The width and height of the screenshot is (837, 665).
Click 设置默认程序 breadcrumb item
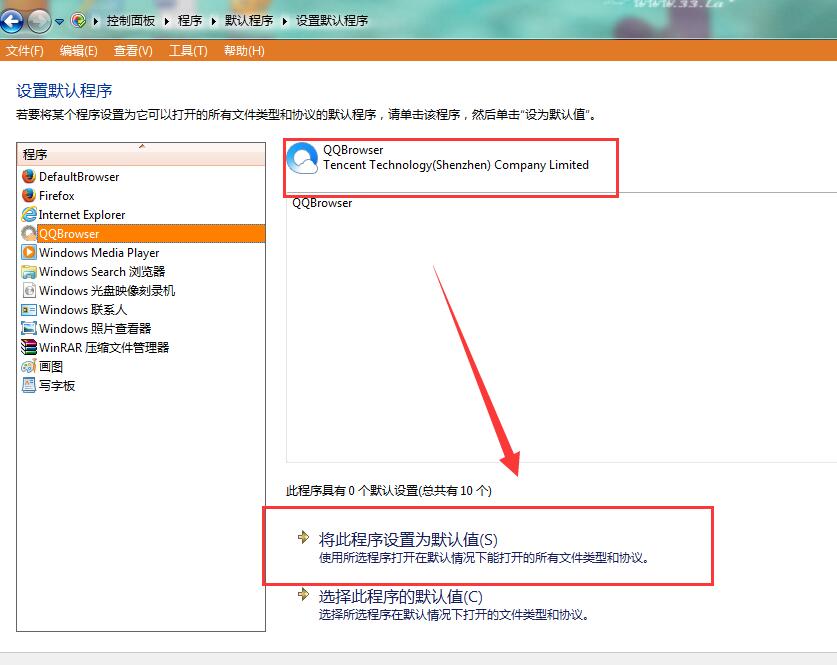pyautogui.click(x=331, y=21)
